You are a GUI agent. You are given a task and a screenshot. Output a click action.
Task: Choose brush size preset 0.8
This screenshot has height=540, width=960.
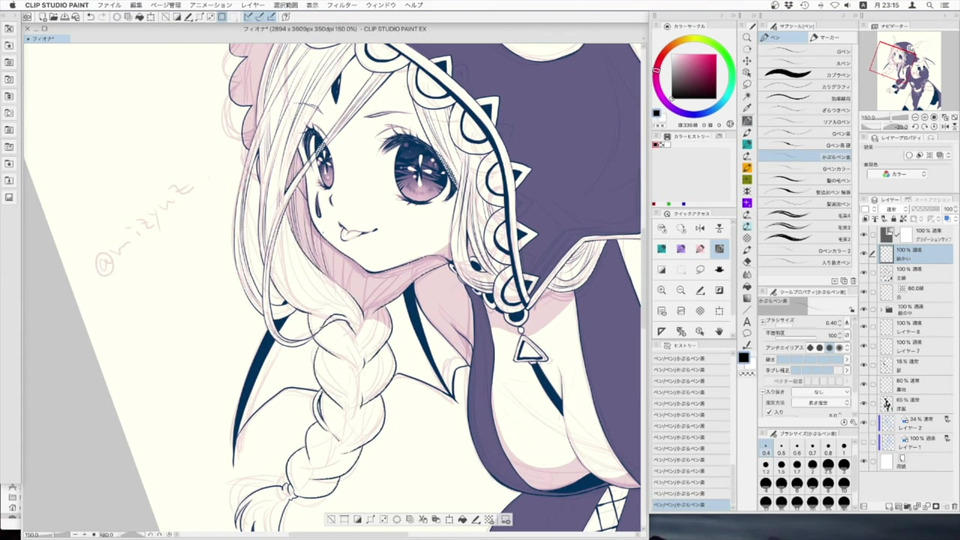(828, 449)
